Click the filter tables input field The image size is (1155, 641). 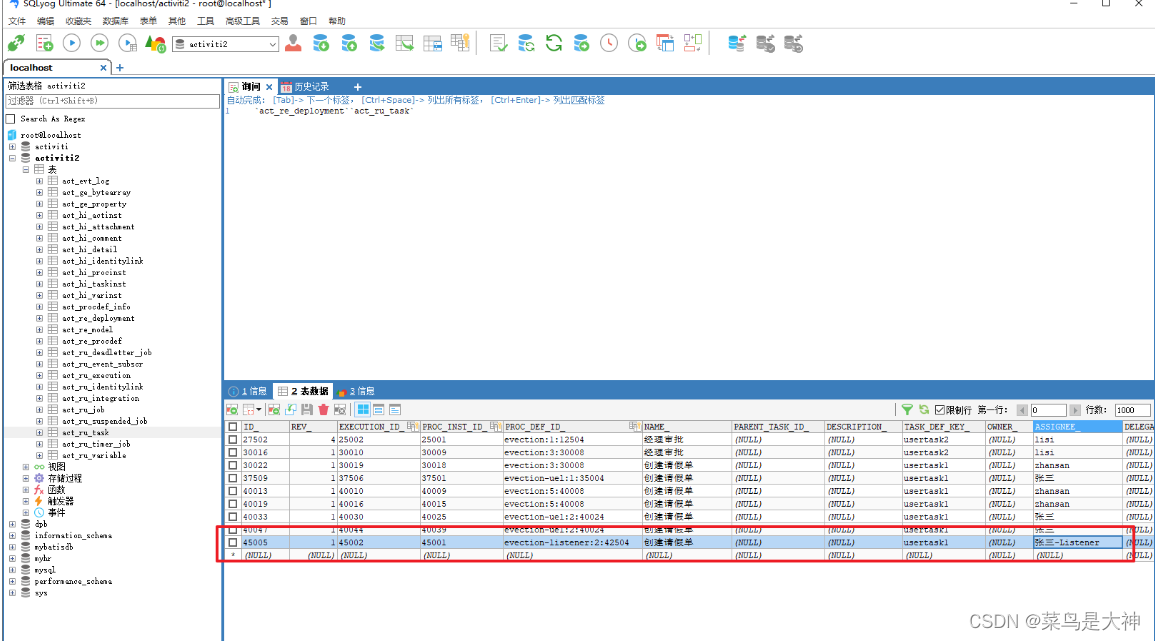pyautogui.click(x=113, y=101)
